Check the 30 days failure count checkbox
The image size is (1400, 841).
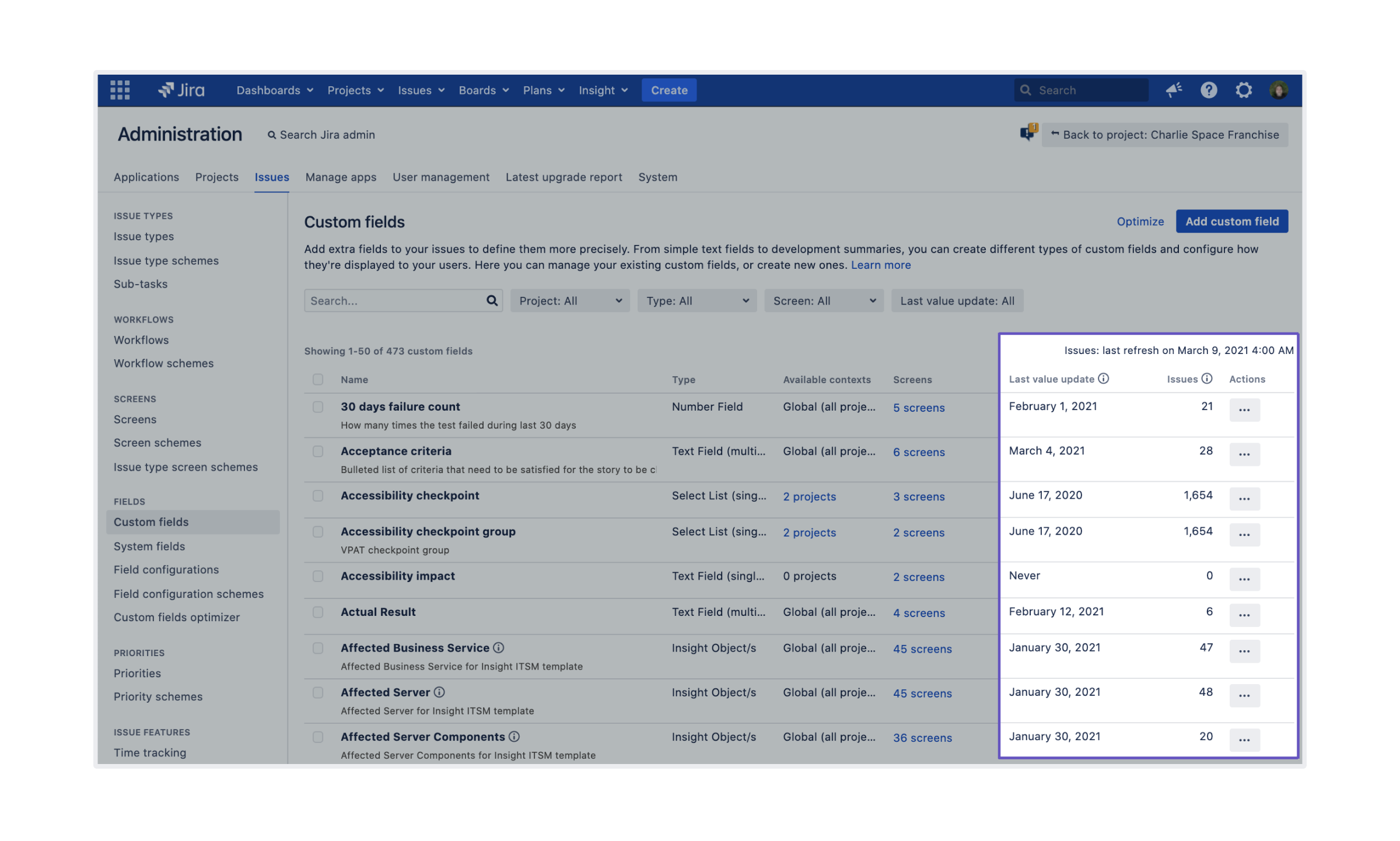pos(318,407)
